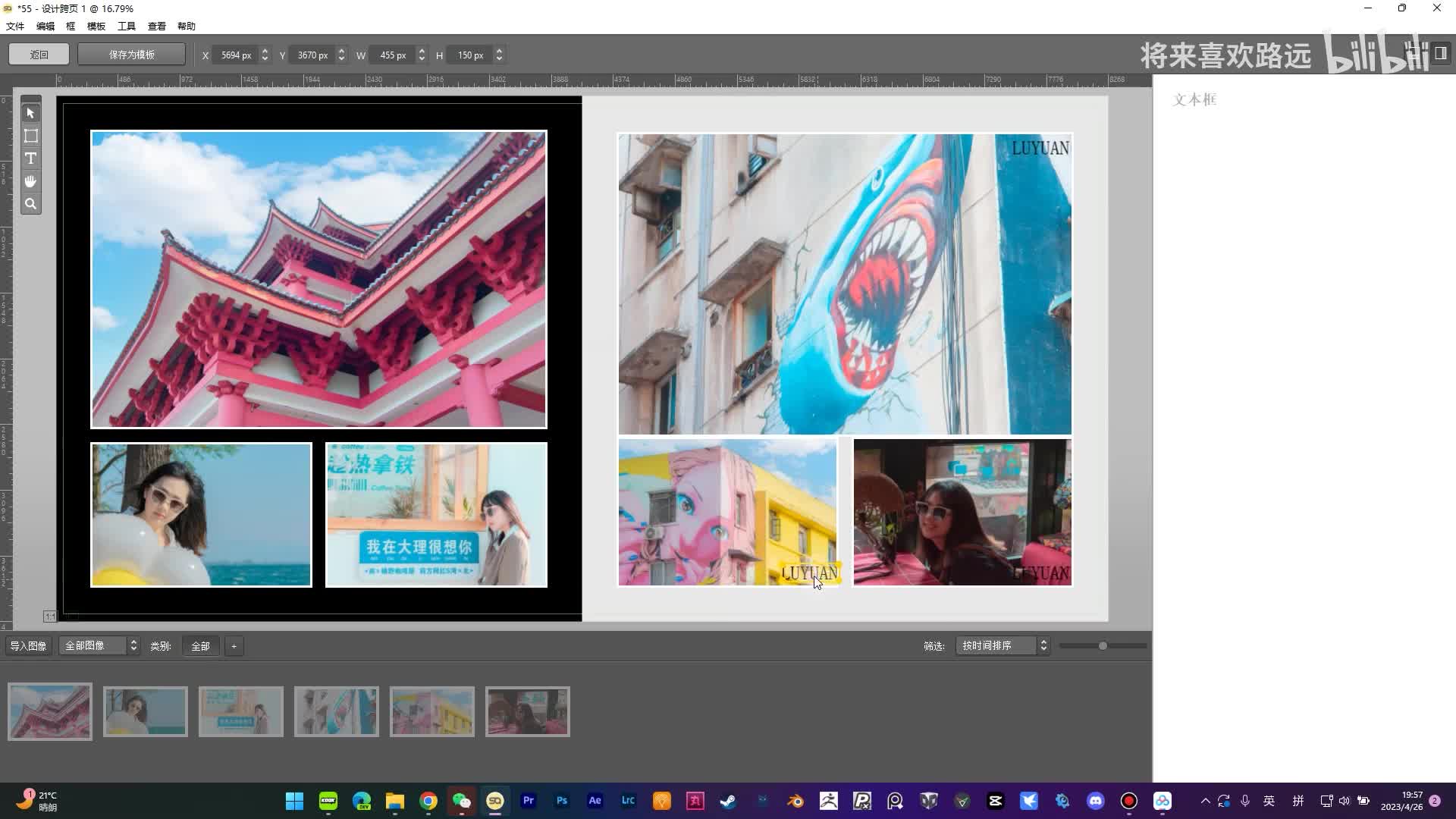Toggle the right side panel layout icon
The height and width of the screenshot is (819, 1456).
(1441, 53)
